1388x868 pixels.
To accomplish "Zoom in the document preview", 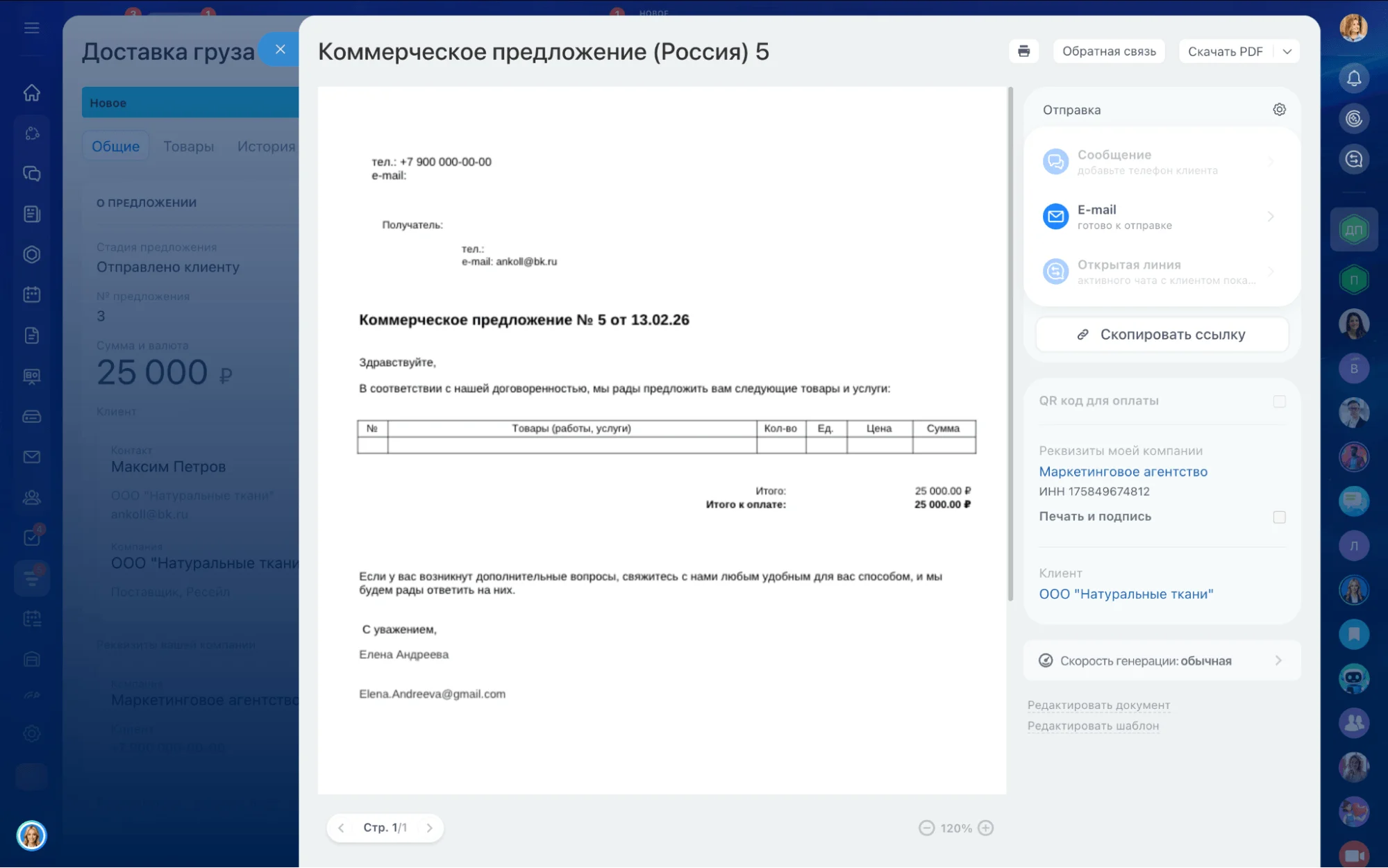I will [985, 828].
